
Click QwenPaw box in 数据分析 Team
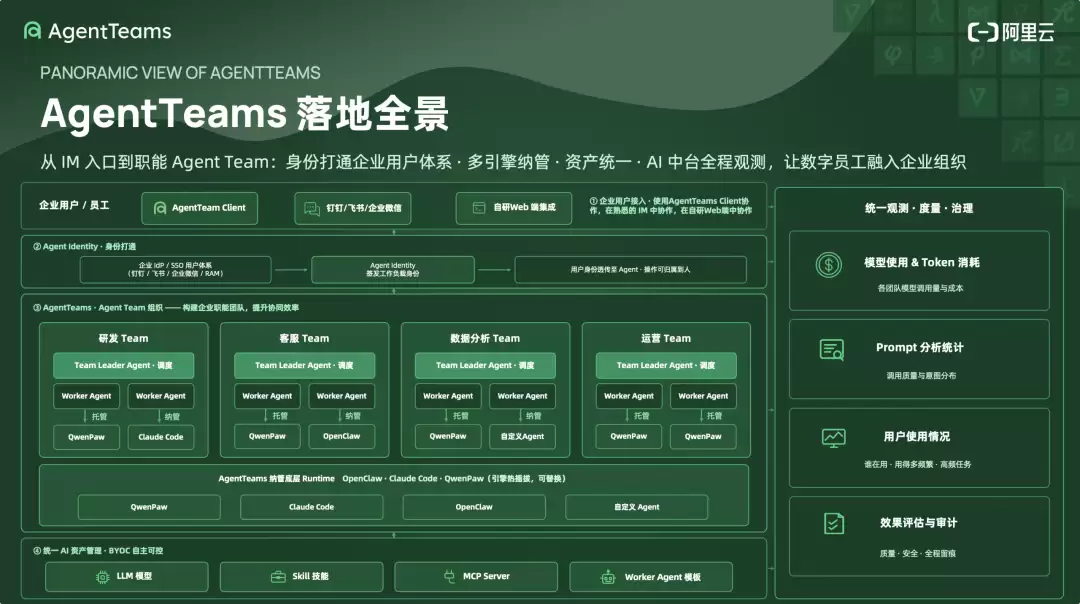tap(448, 436)
